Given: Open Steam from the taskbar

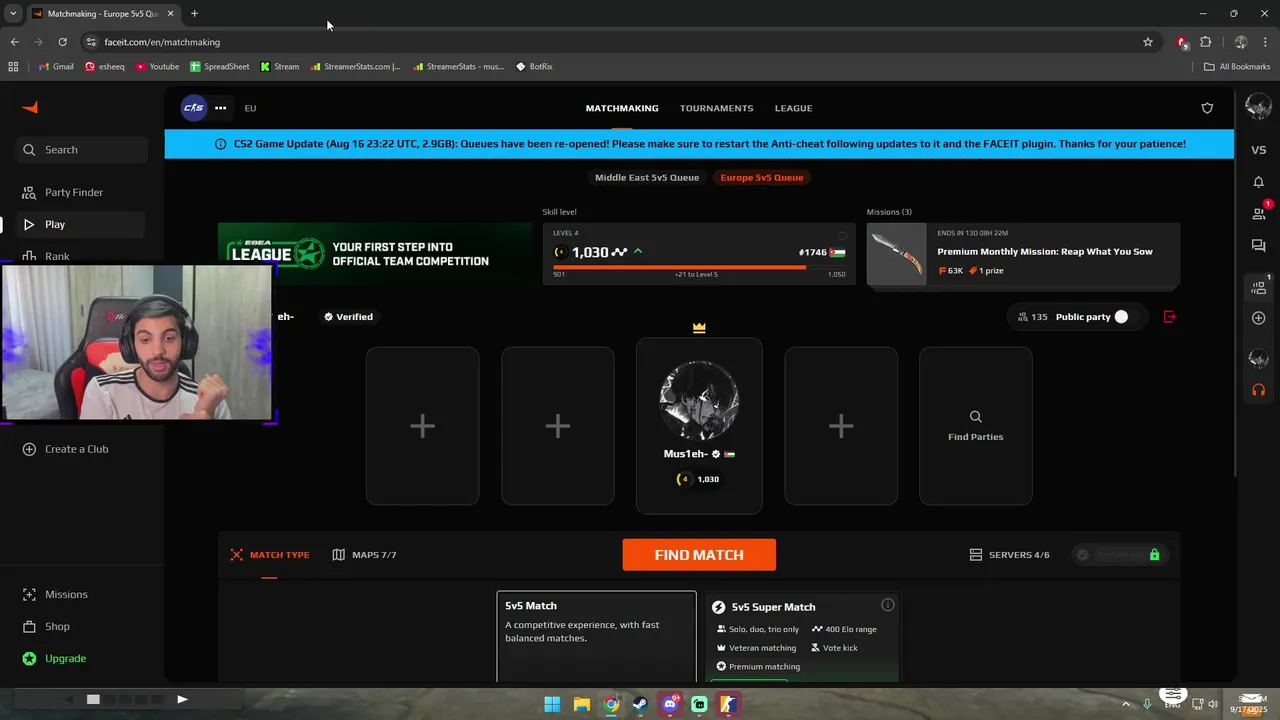Looking at the screenshot, I should (640, 704).
